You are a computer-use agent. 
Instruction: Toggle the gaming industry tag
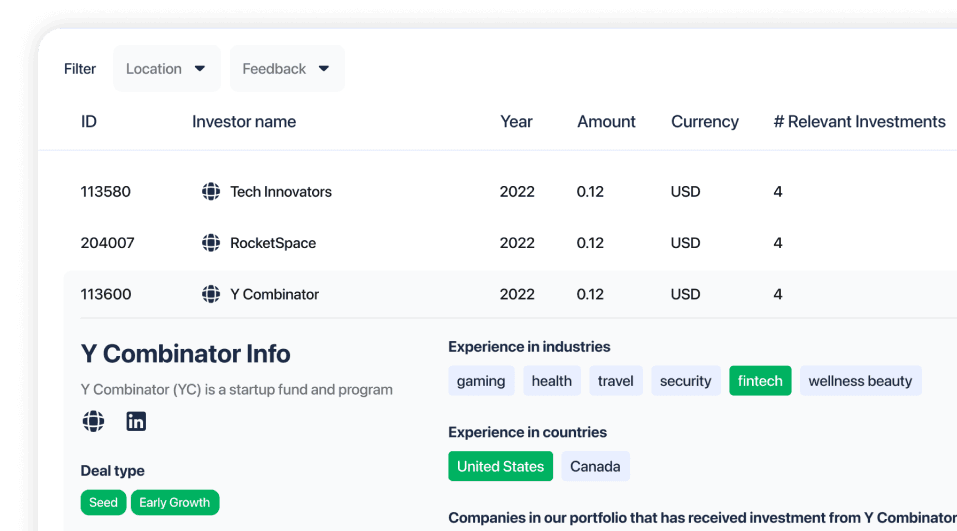click(x=481, y=381)
